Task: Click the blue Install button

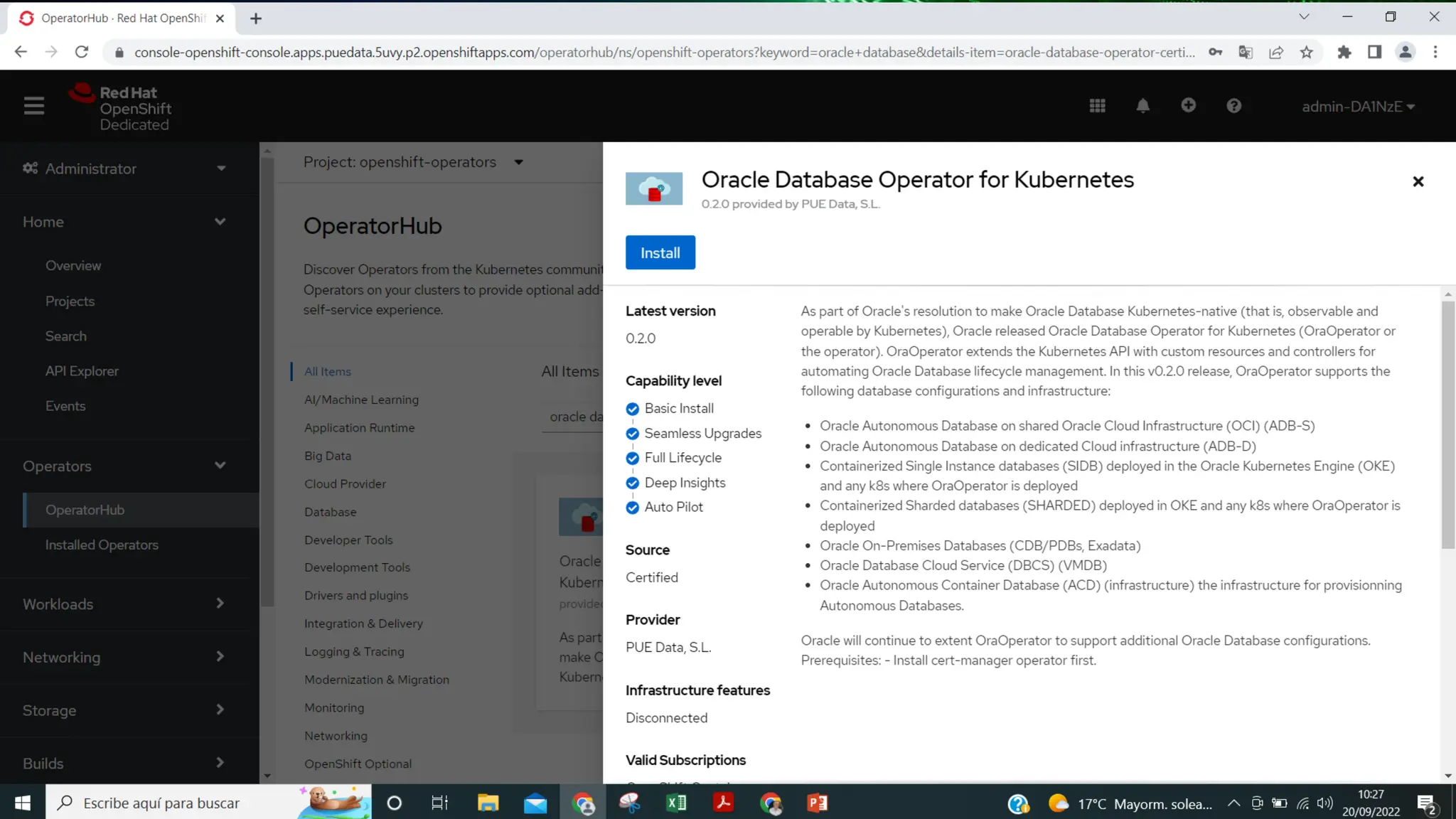Action: pyautogui.click(x=660, y=252)
